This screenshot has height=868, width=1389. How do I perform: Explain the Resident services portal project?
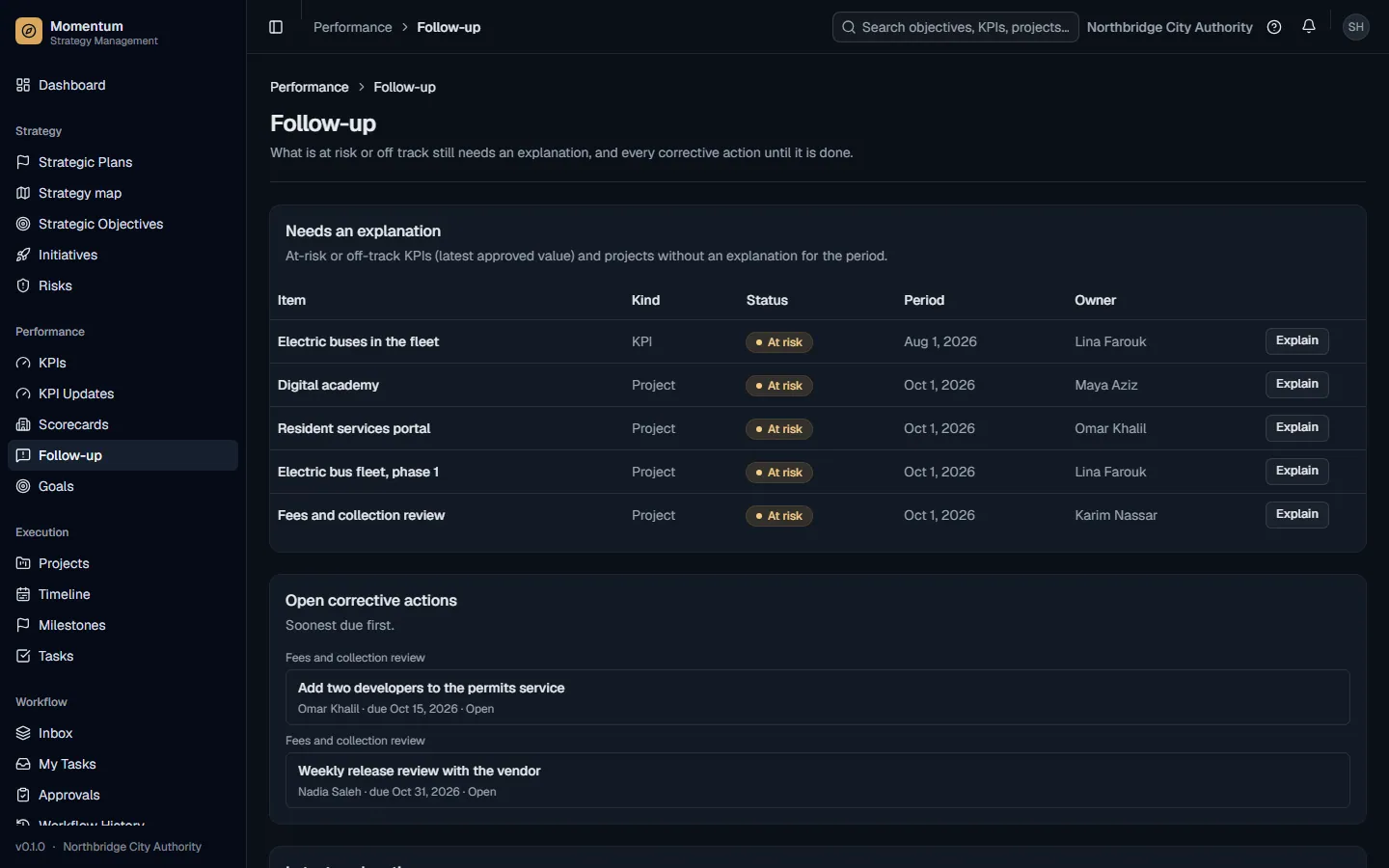(x=1296, y=427)
